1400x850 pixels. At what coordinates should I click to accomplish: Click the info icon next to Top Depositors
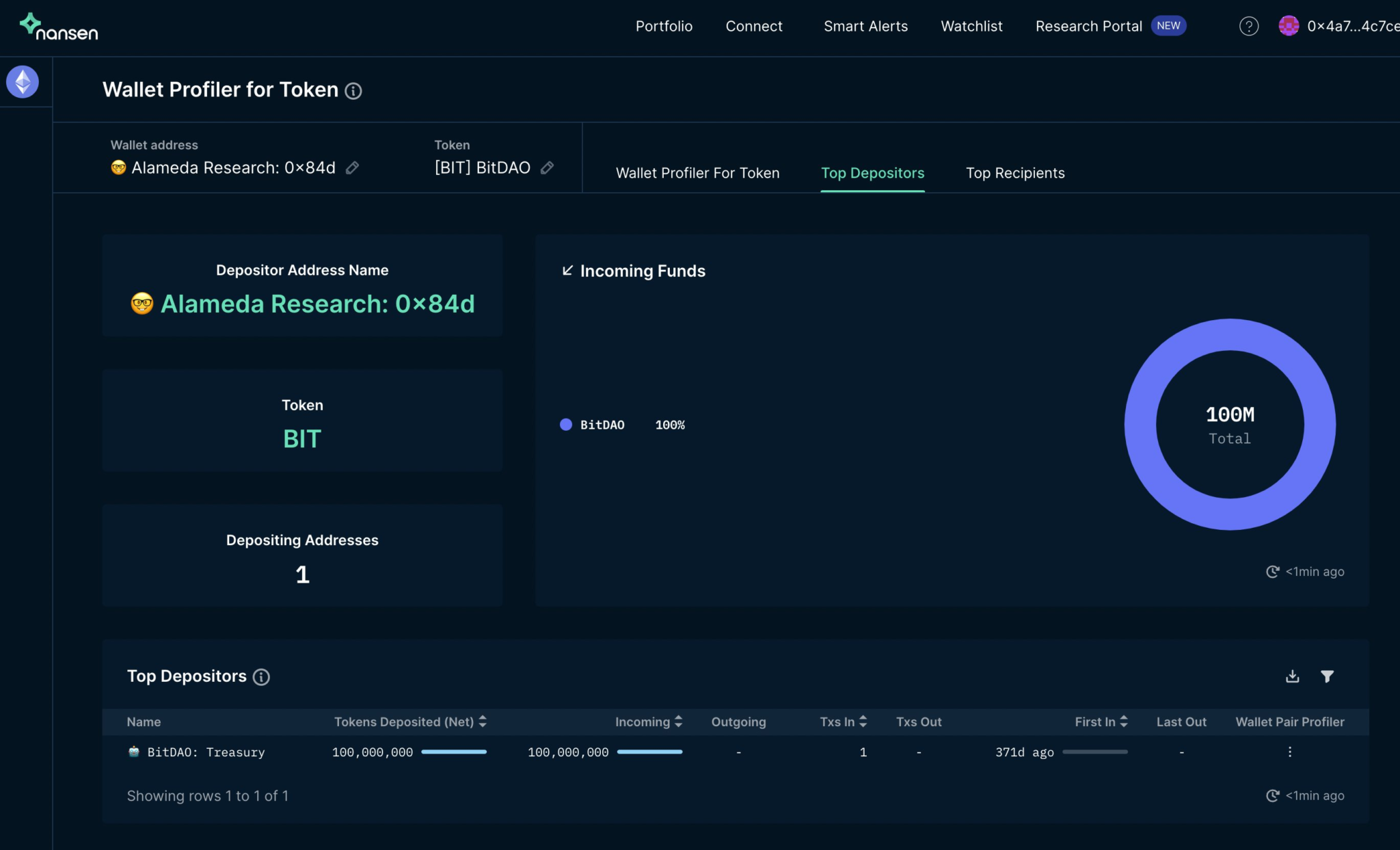(x=261, y=677)
